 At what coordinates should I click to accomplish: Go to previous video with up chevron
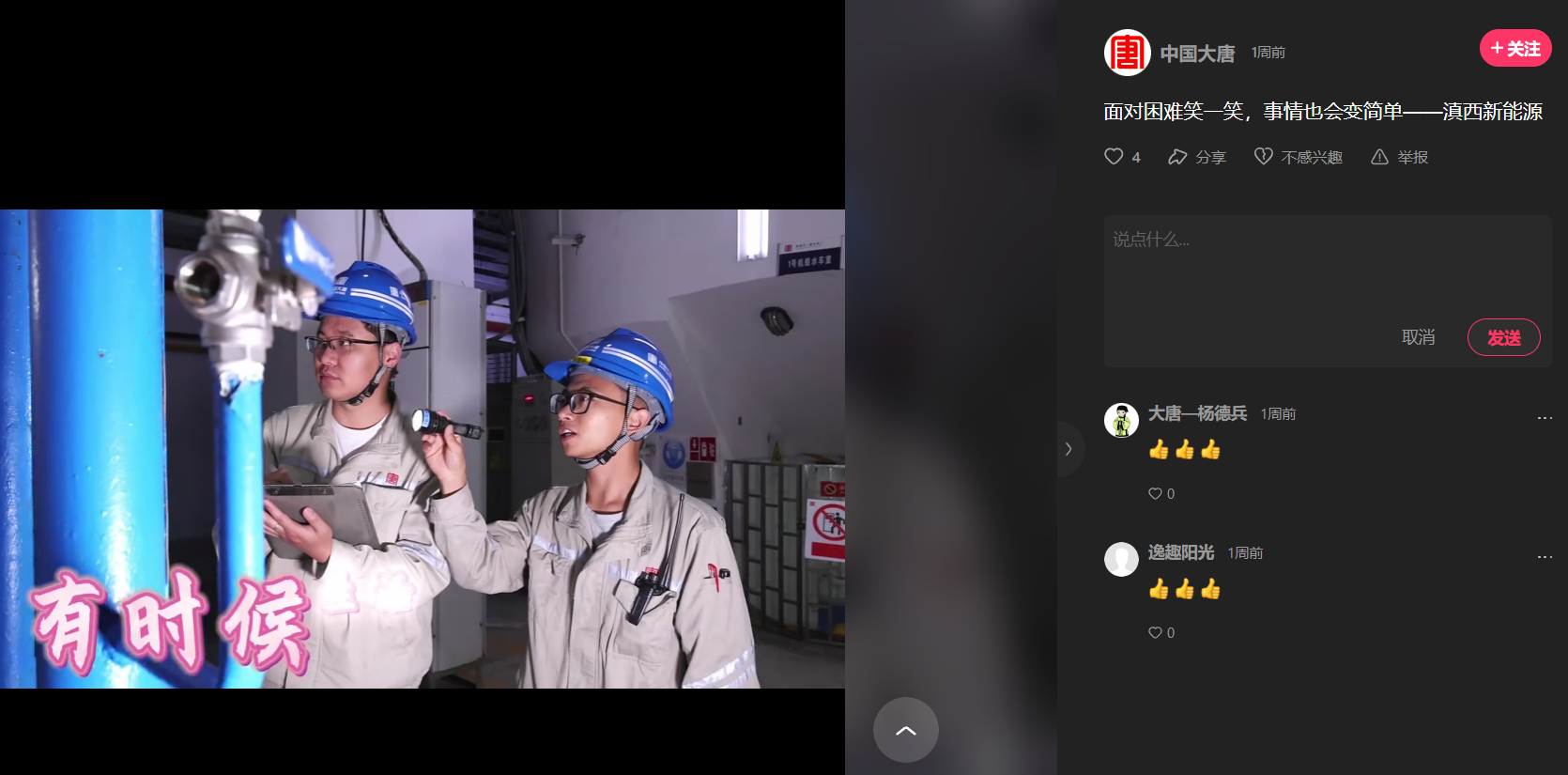click(x=905, y=730)
